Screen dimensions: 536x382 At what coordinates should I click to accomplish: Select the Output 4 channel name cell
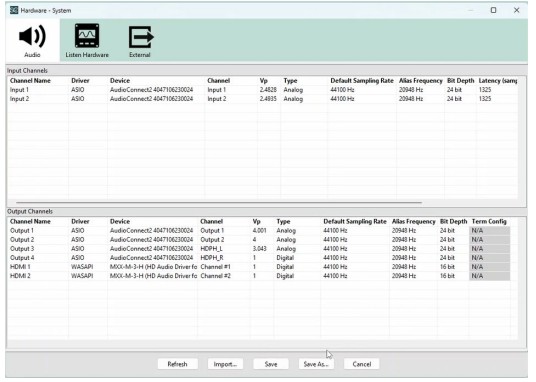(x=22, y=258)
